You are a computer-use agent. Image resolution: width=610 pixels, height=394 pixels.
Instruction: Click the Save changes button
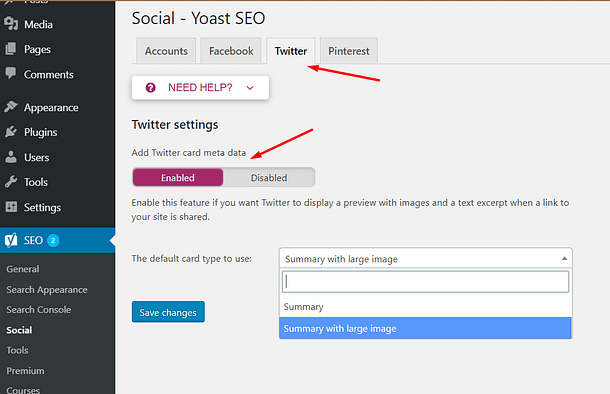click(x=168, y=312)
